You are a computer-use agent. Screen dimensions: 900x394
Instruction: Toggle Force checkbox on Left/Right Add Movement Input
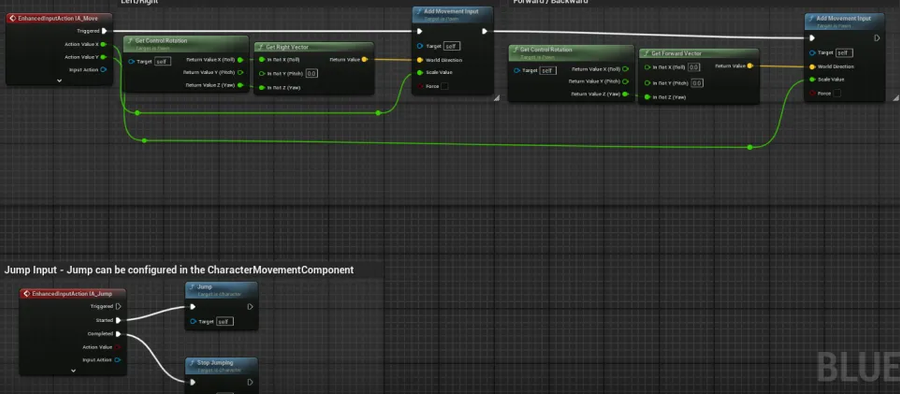coord(445,86)
